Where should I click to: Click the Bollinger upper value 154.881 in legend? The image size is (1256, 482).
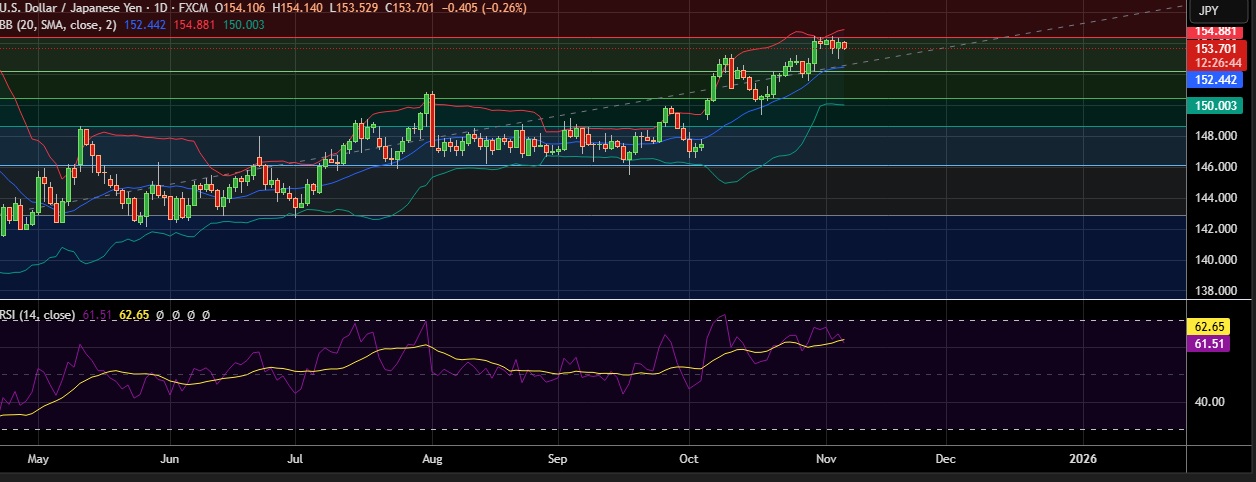[192, 24]
